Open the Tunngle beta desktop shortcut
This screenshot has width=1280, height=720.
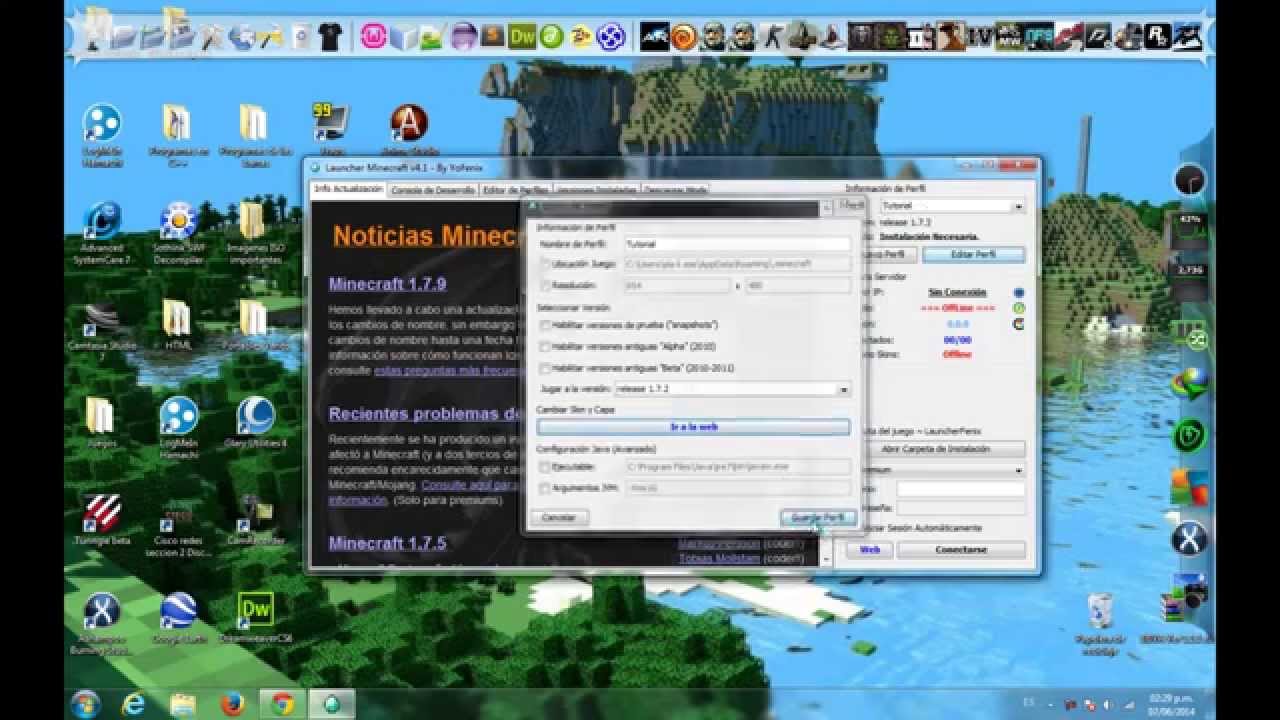click(101, 519)
